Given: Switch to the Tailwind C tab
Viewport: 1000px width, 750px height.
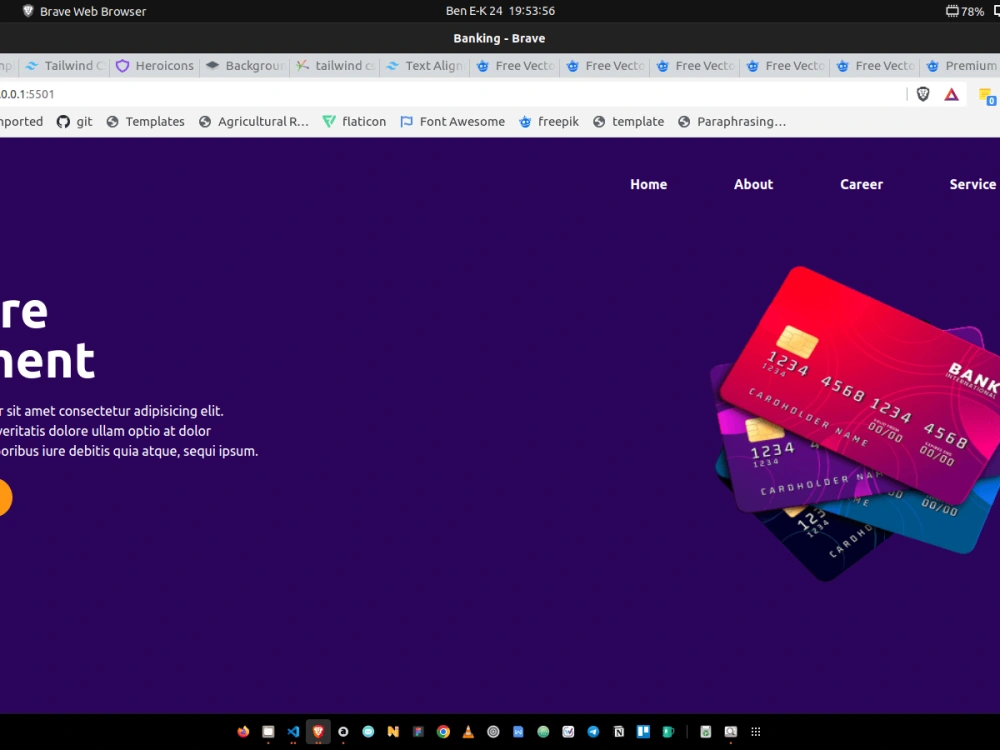Looking at the screenshot, I should point(65,66).
